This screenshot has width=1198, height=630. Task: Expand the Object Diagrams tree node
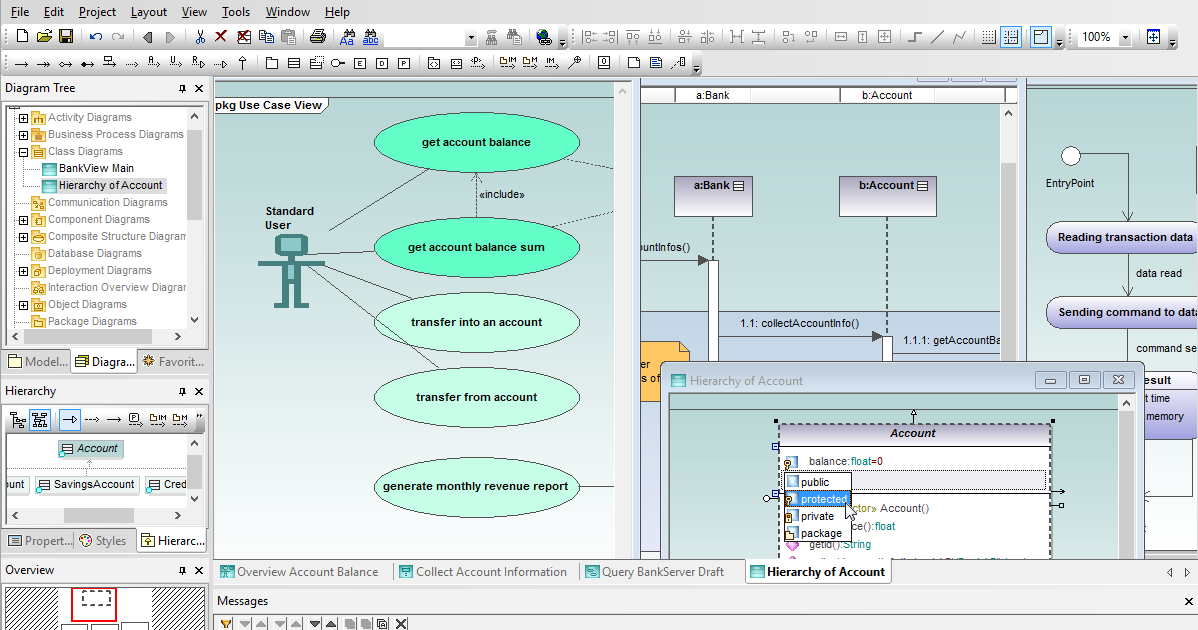coord(23,305)
